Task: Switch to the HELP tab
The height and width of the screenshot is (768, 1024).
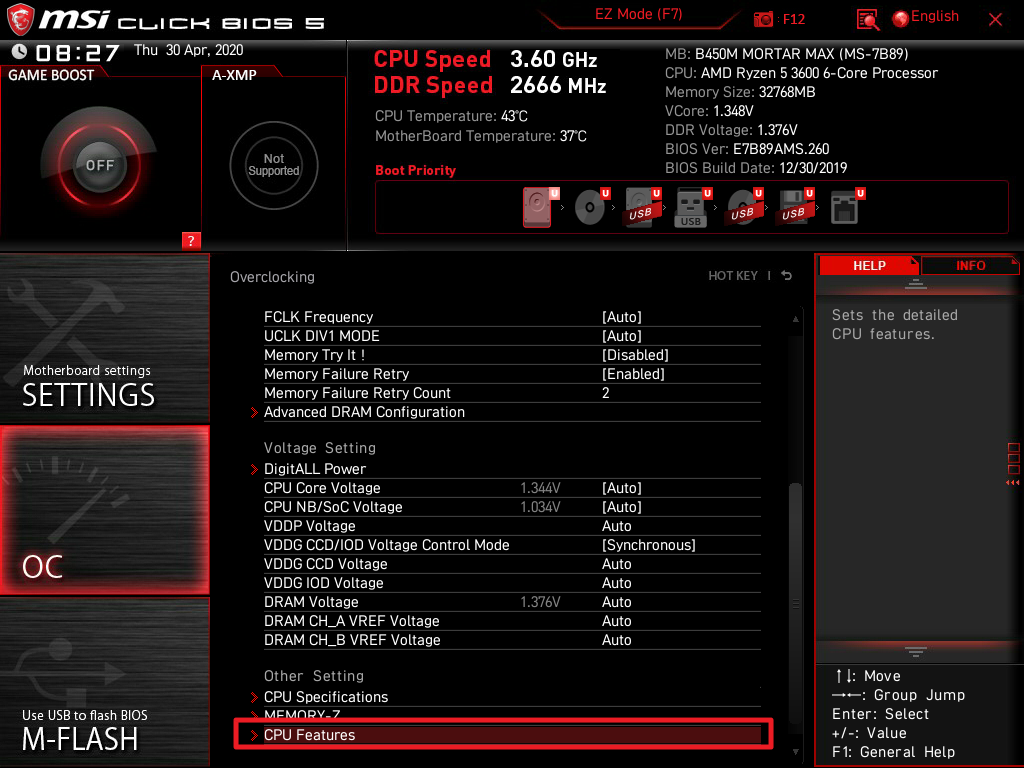Action: point(869,265)
